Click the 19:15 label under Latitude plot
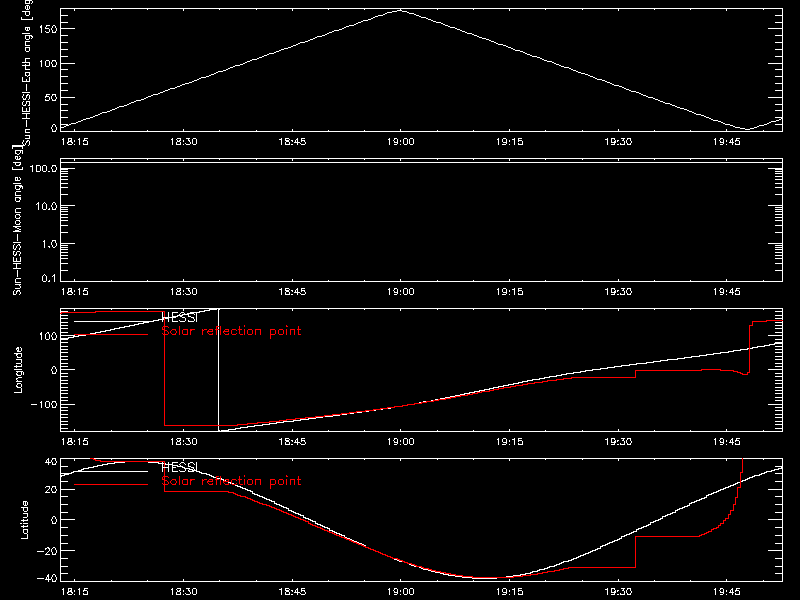 tap(509, 591)
